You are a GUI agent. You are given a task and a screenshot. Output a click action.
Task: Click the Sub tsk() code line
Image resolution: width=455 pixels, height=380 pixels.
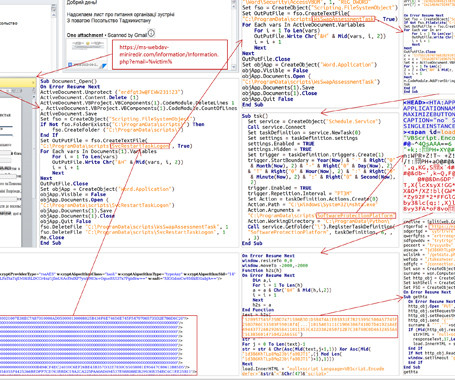(x=255, y=116)
